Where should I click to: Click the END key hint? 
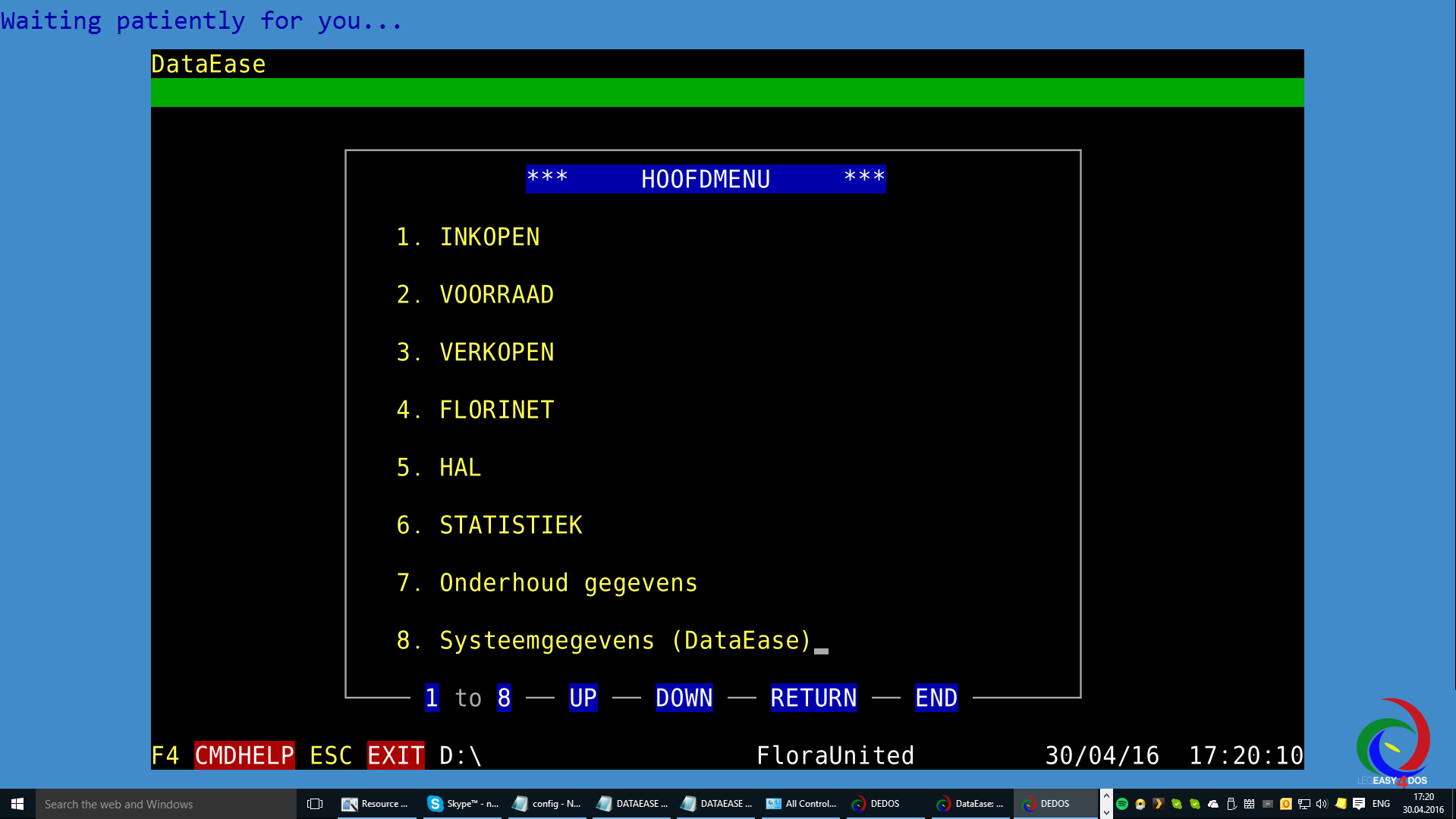(x=936, y=698)
